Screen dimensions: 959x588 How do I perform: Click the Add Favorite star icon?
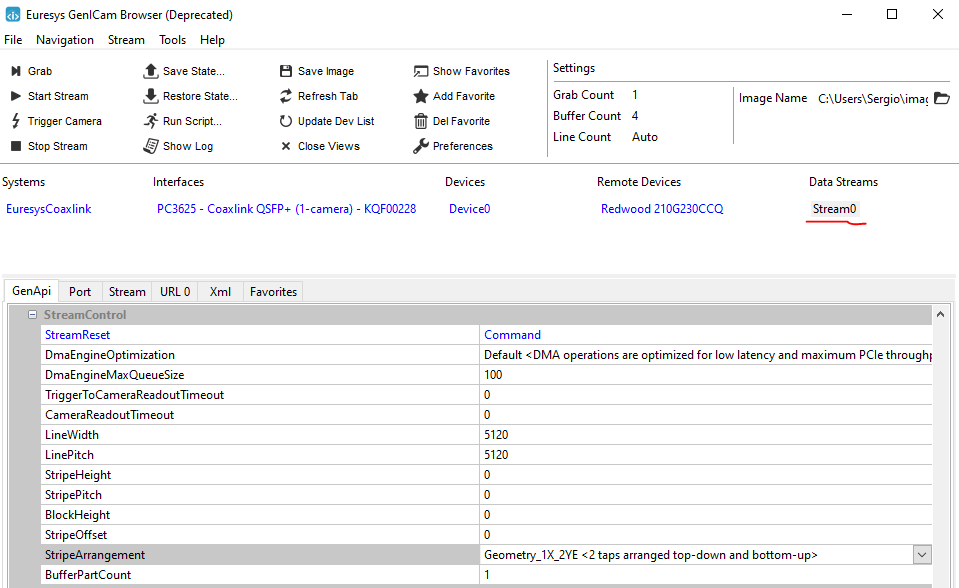click(x=421, y=96)
